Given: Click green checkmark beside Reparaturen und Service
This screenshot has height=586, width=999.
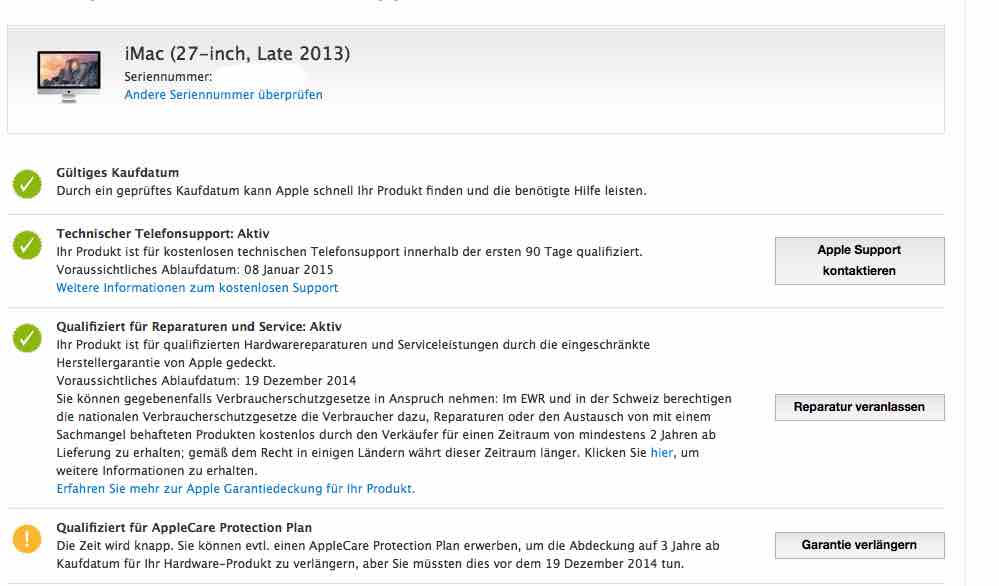Looking at the screenshot, I should click(27, 338).
